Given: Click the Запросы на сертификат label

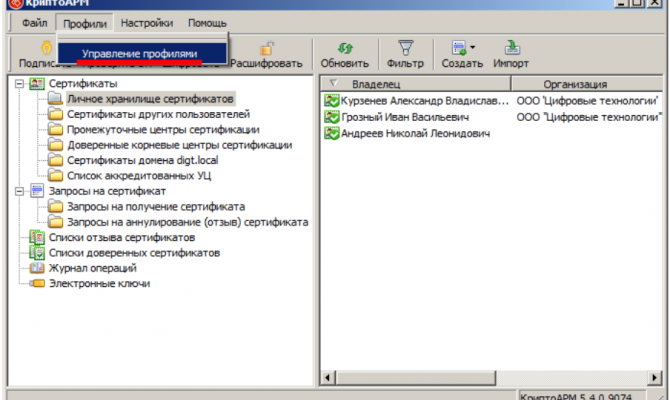Looking at the screenshot, I should coord(107,191).
